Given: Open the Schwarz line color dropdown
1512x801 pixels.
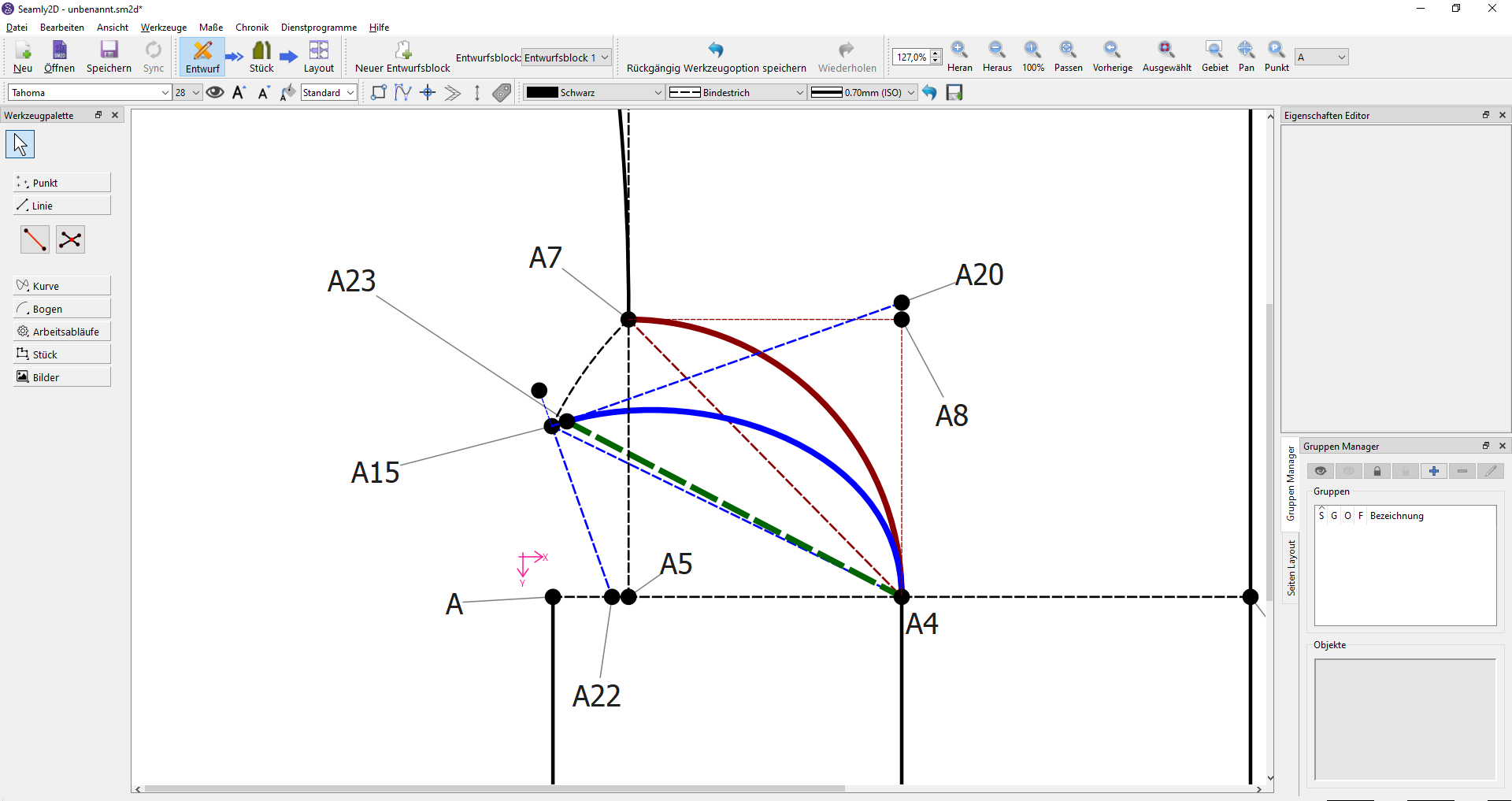Looking at the screenshot, I should pos(595,93).
